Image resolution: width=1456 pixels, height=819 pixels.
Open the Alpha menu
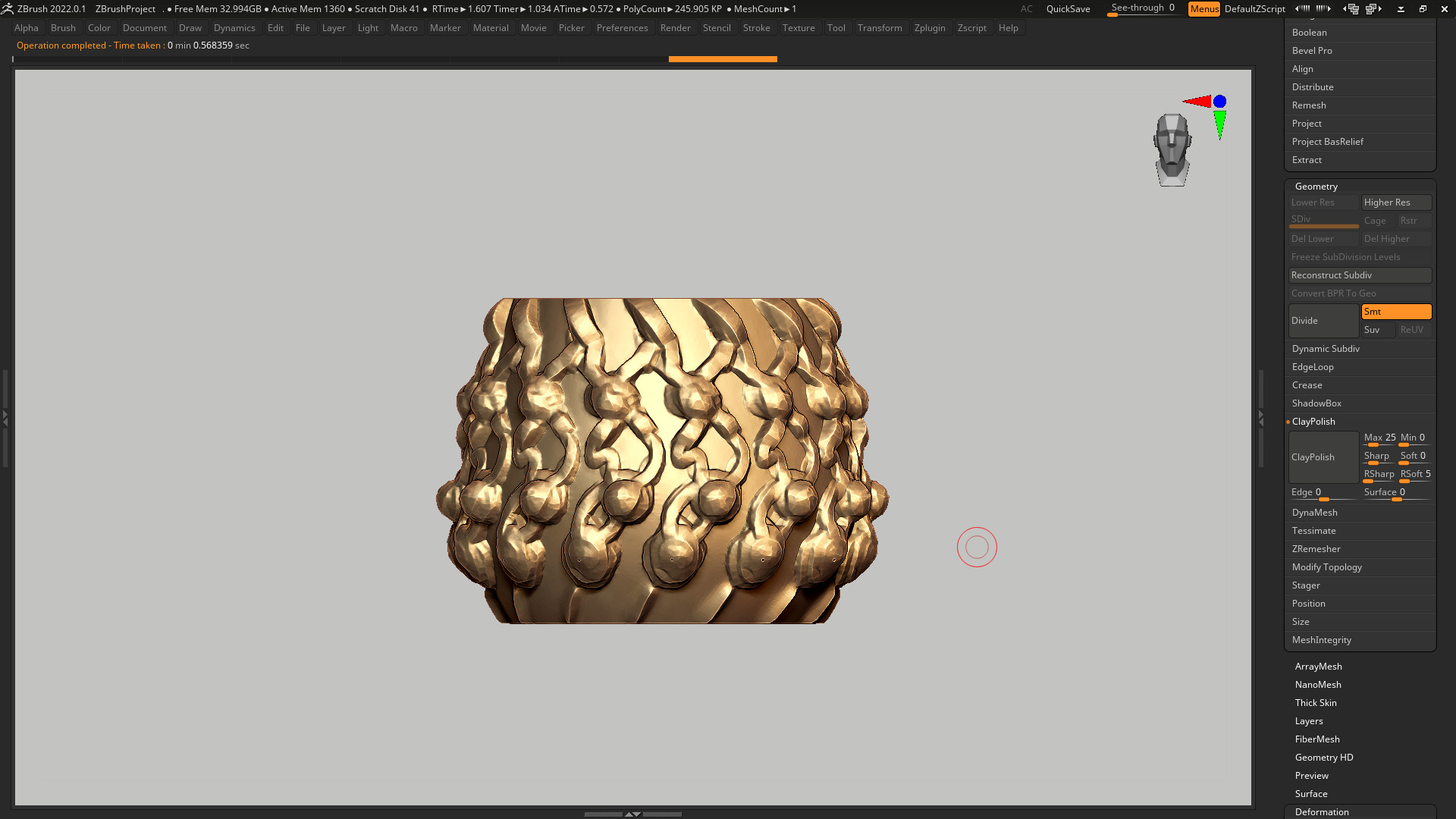click(26, 28)
